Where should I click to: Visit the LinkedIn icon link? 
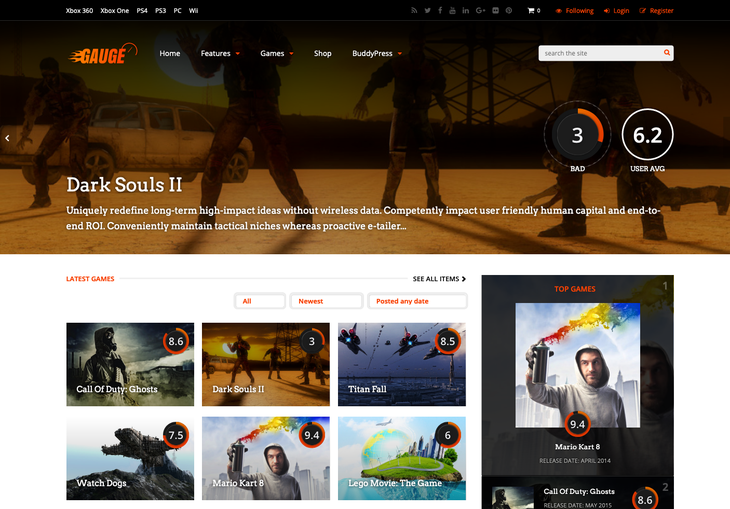click(466, 10)
